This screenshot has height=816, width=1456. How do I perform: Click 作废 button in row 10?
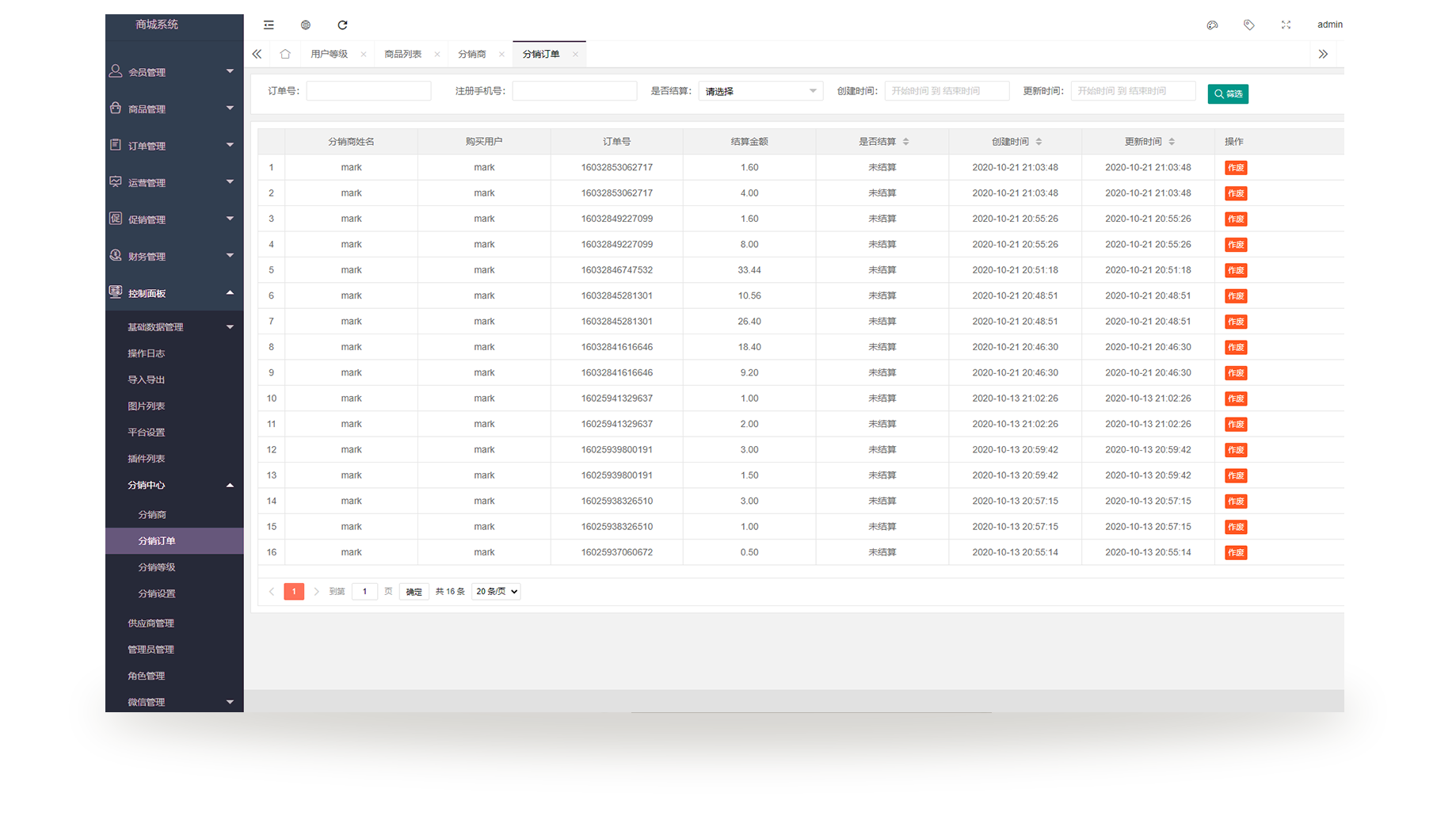(1236, 398)
